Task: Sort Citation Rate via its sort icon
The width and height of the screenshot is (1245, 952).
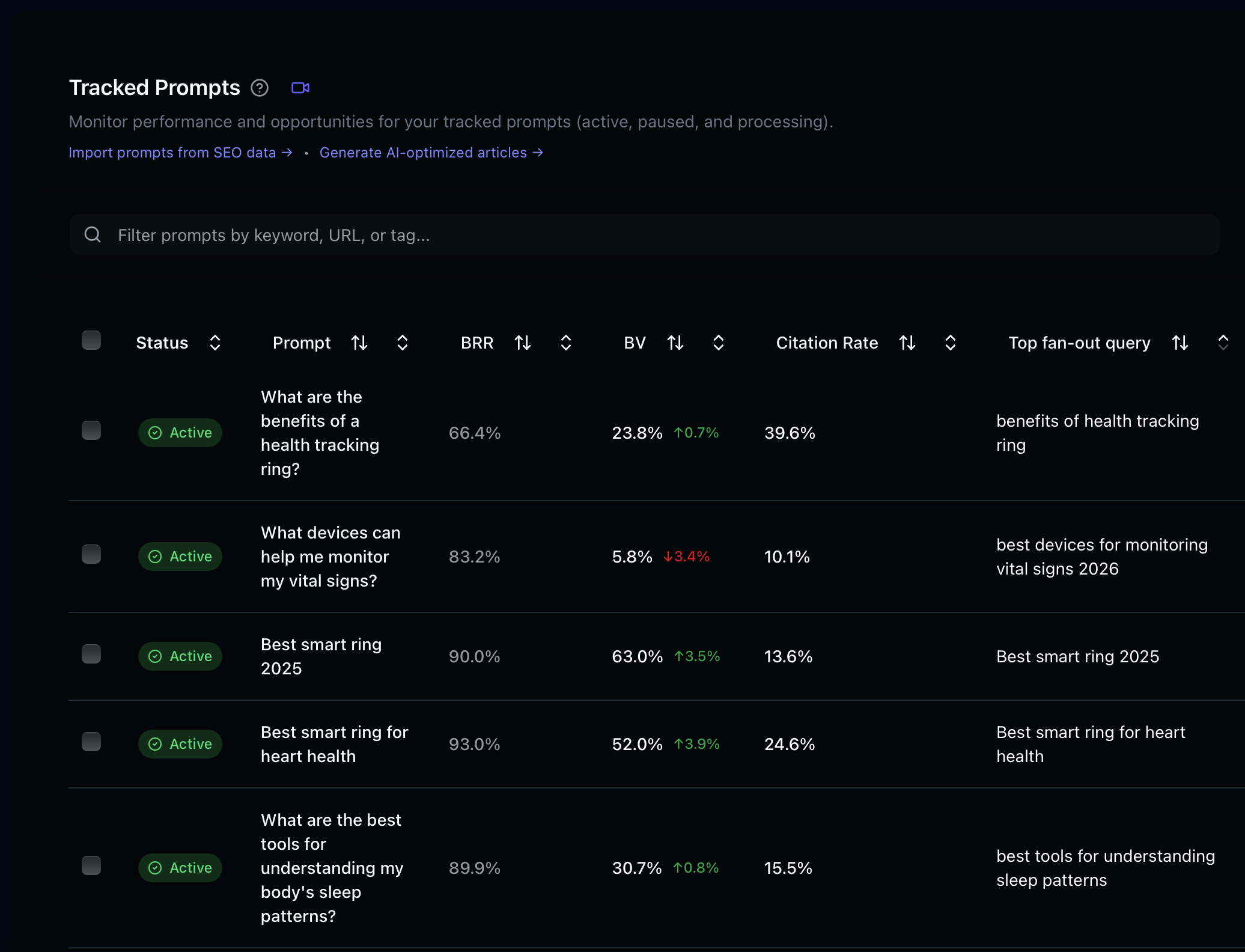Action: (x=907, y=343)
